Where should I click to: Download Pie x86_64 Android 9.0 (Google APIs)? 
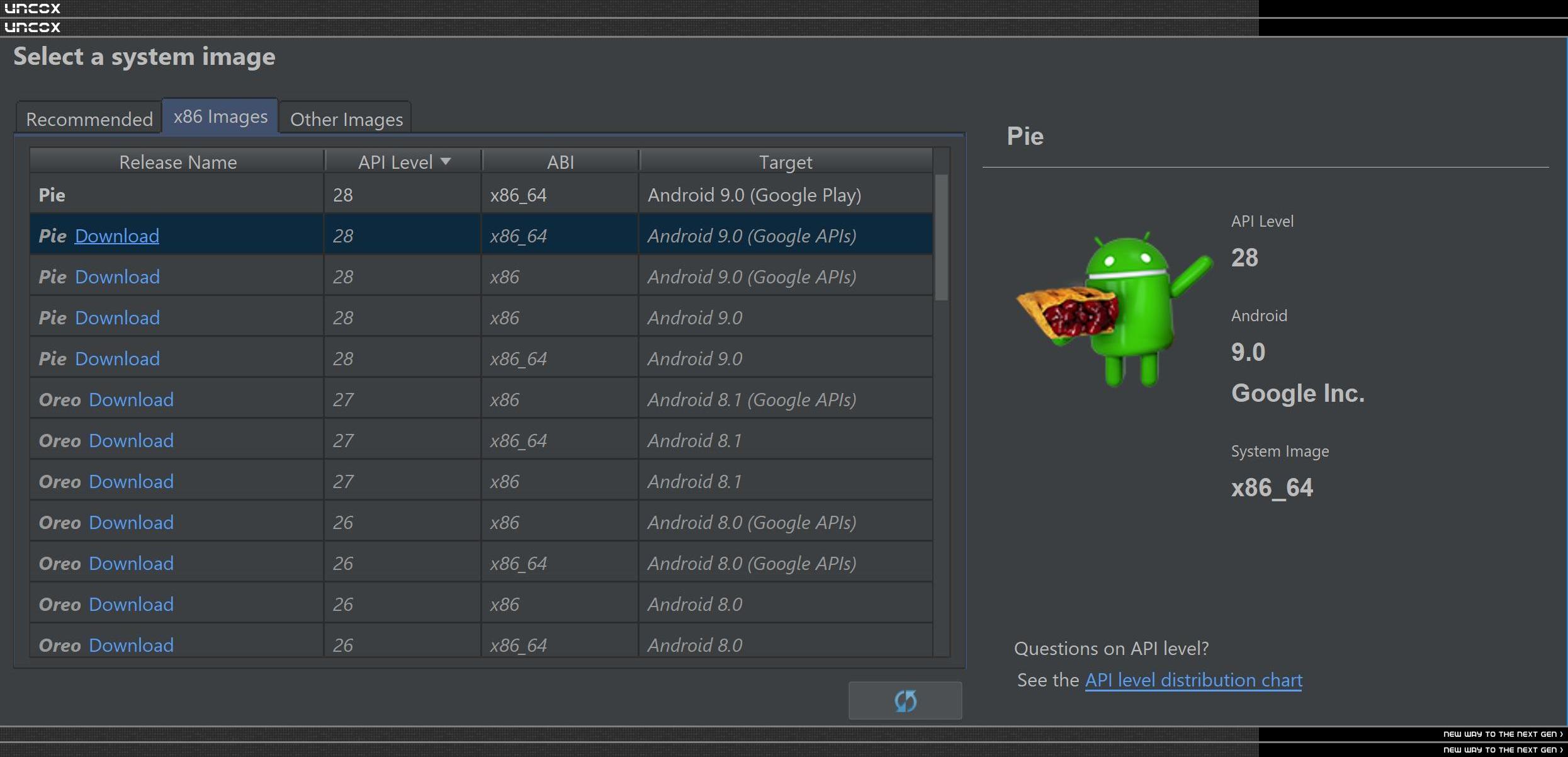pyautogui.click(x=117, y=236)
